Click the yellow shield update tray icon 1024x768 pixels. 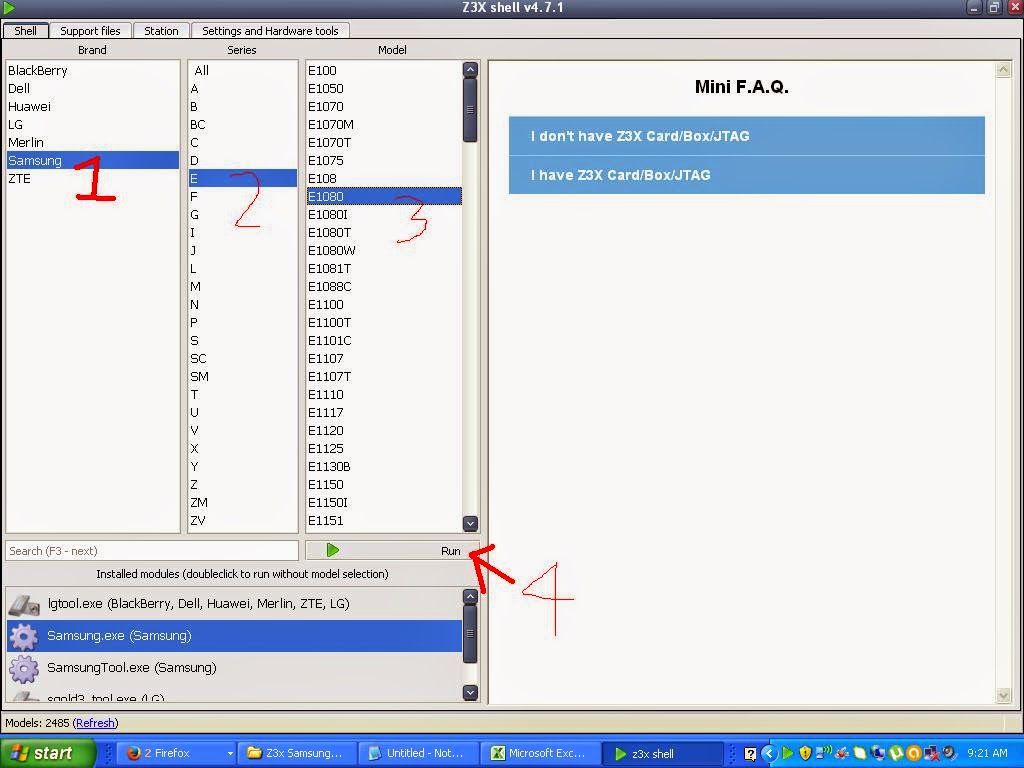pyautogui.click(x=804, y=753)
